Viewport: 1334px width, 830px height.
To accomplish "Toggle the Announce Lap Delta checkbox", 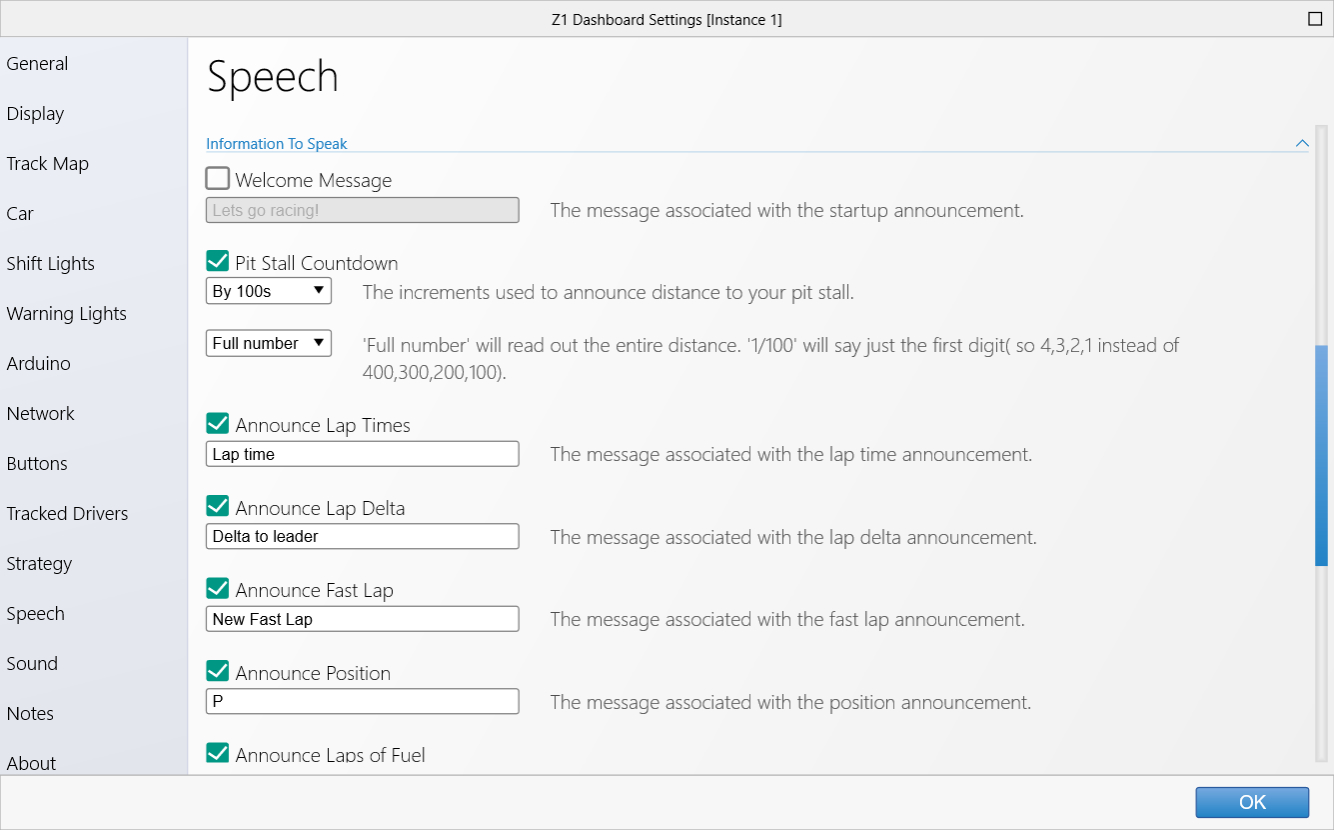I will [217, 506].
